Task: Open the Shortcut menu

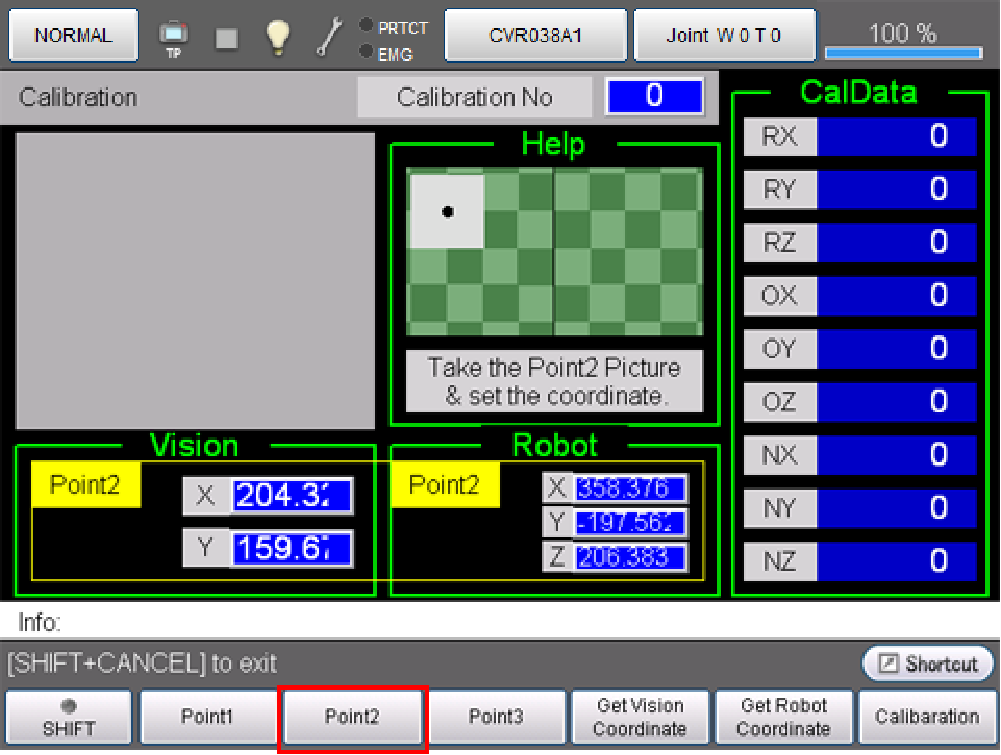Action: coord(927,664)
